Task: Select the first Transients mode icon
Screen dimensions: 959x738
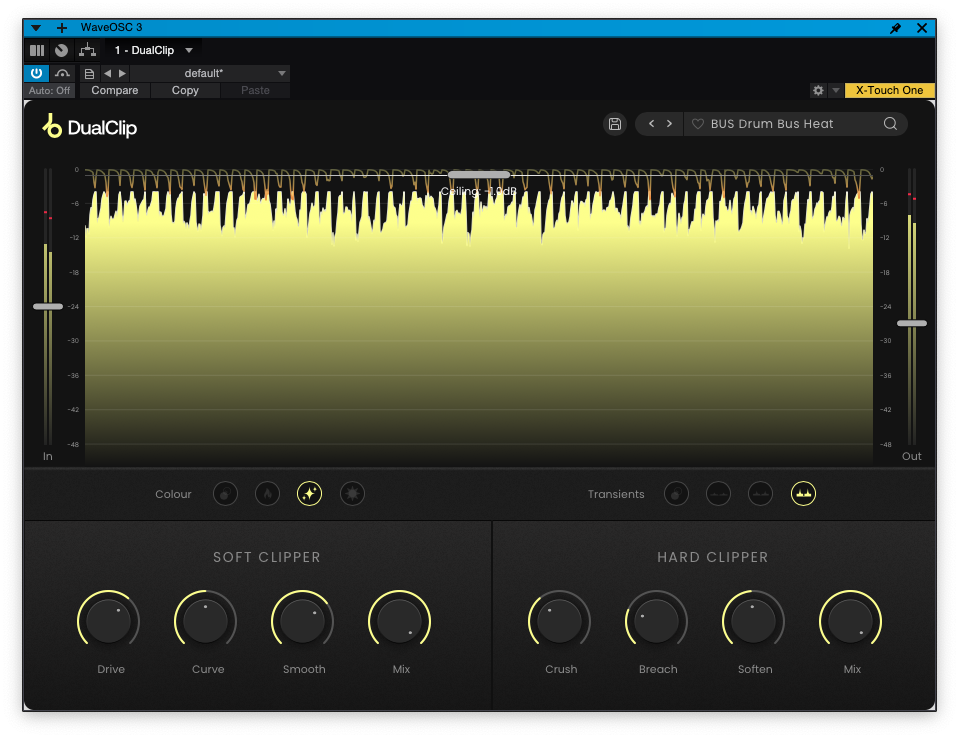Action: point(676,493)
